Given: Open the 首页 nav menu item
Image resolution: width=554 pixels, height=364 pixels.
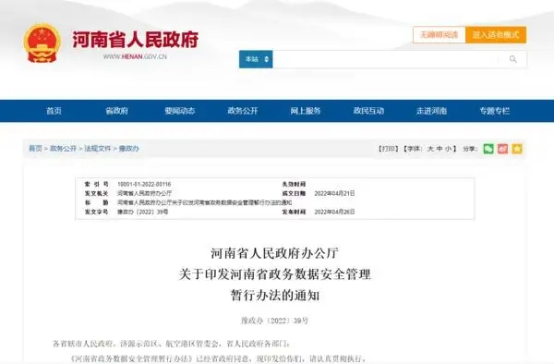Looking at the screenshot, I should pos(54,111).
